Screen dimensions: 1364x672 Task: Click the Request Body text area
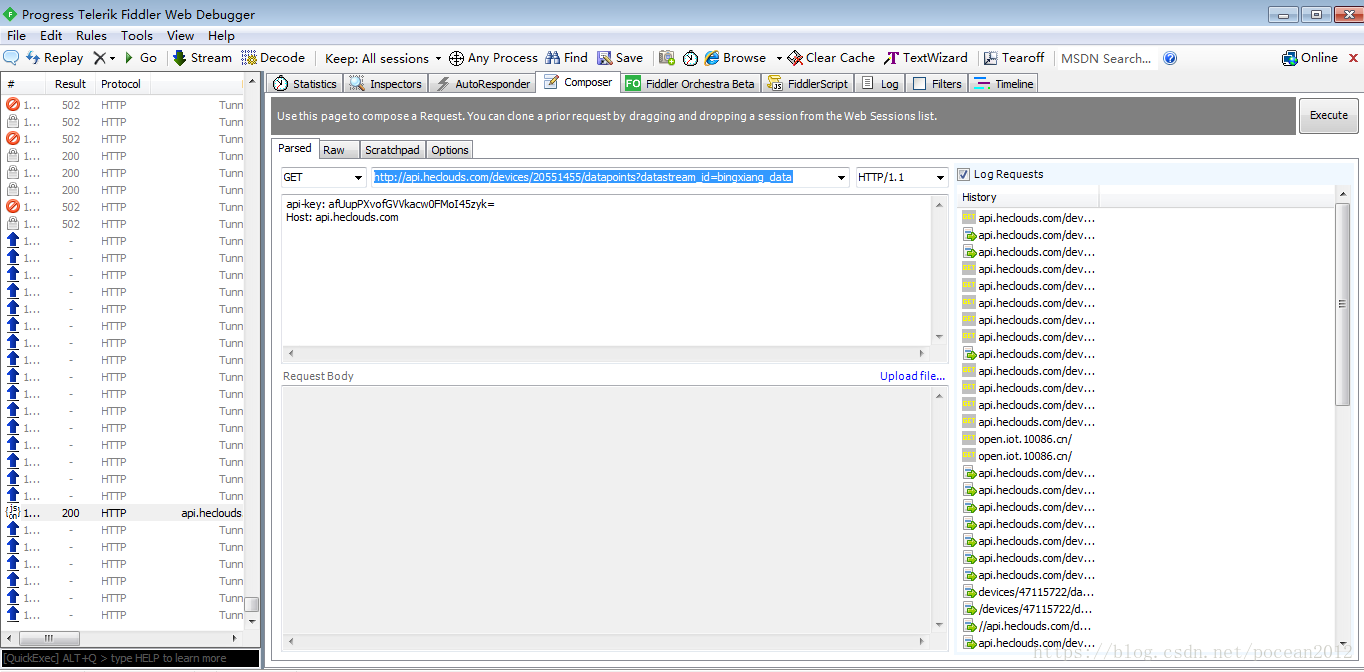(x=607, y=510)
